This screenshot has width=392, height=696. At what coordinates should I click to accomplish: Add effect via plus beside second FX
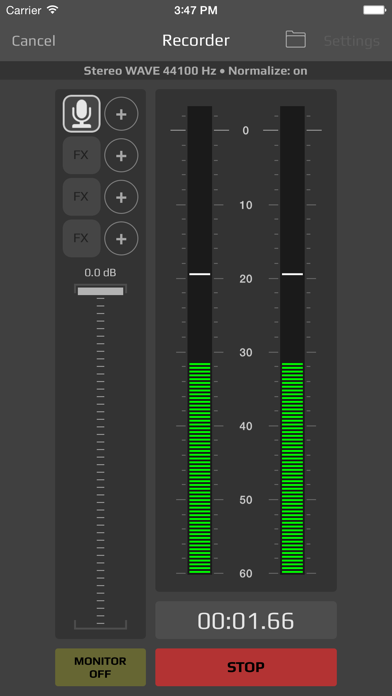(x=121, y=197)
